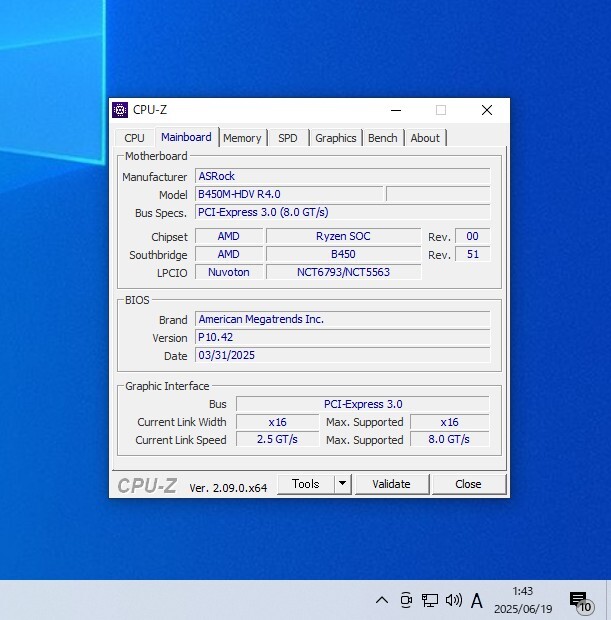Open the Meet Now tray icon
The height and width of the screenshot is (620, 611).
pos(406,600)
